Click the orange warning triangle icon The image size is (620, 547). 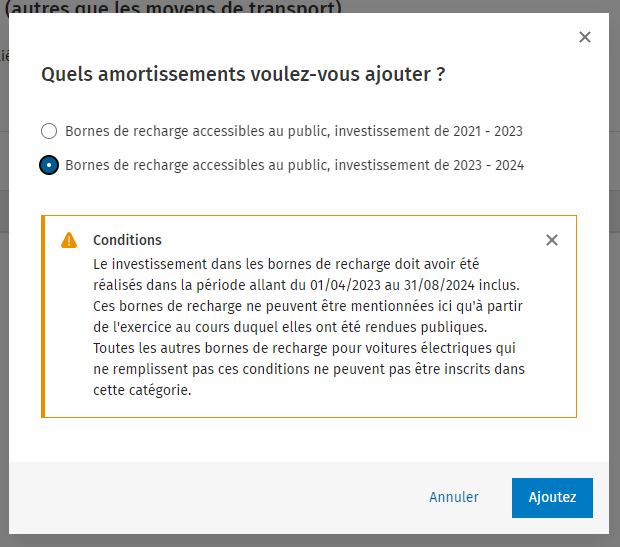pos(69,240)
